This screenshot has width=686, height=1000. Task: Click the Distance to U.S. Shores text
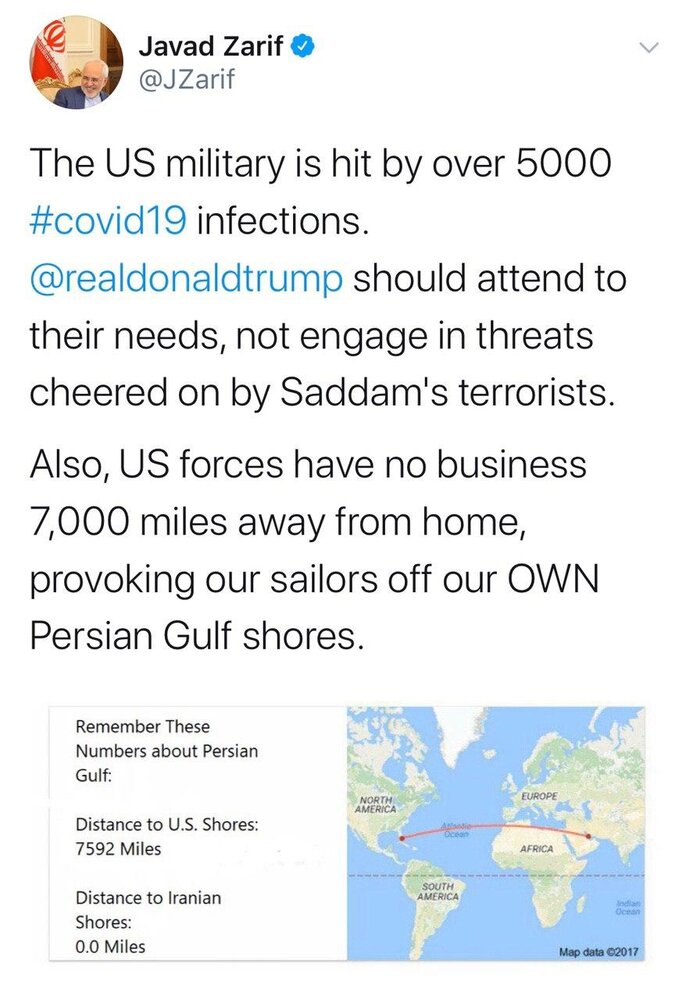(x=167, y=825)
